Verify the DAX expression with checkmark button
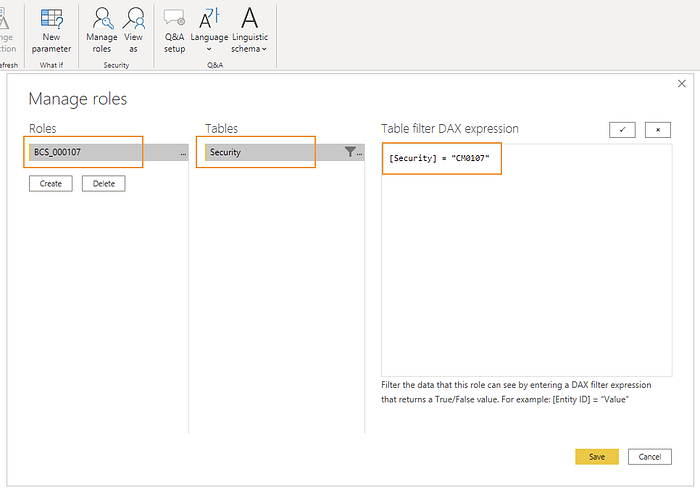Image resolution: width=700 pixels, height=488 pixels. [622, 130]
